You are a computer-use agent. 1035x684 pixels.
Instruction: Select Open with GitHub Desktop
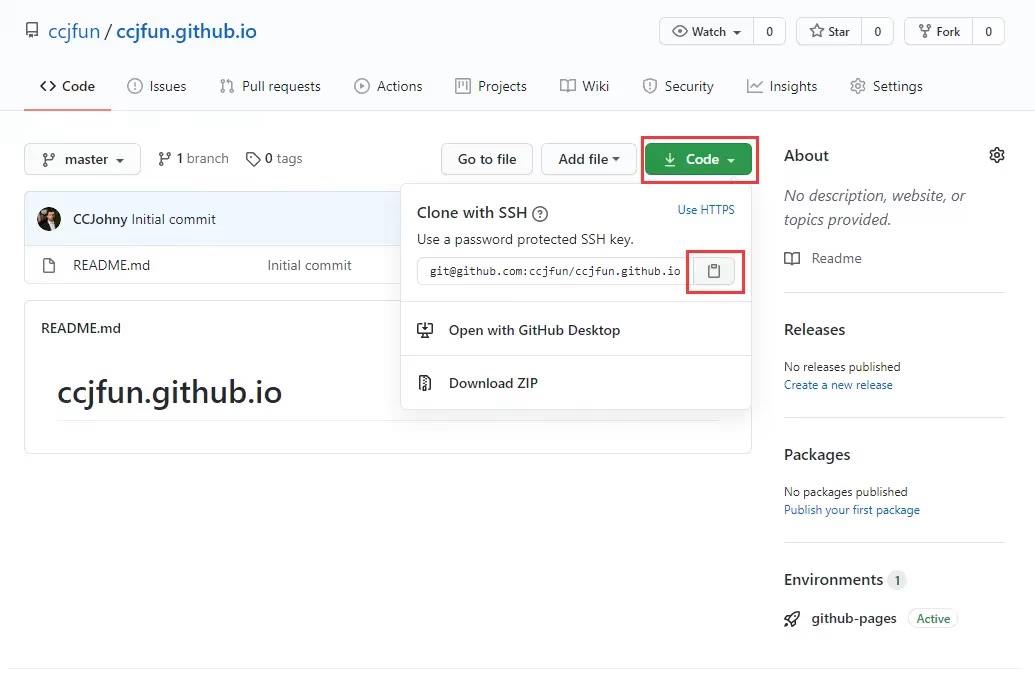coord(534,330)
